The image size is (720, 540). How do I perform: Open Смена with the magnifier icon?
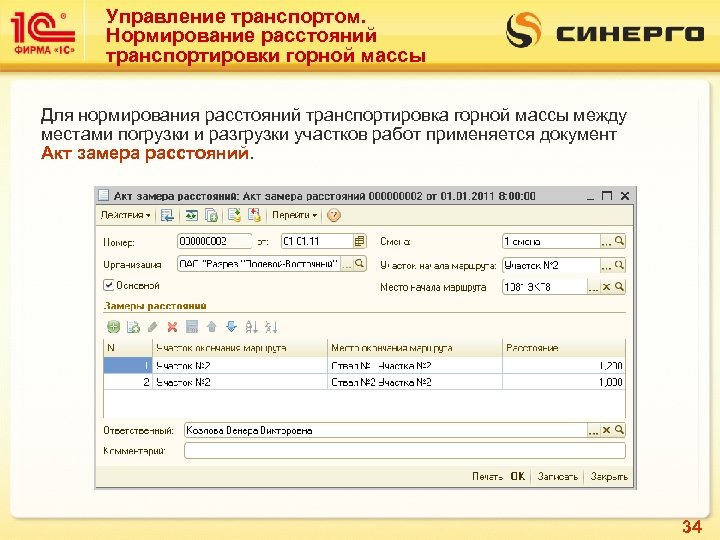tap(619, 241)
